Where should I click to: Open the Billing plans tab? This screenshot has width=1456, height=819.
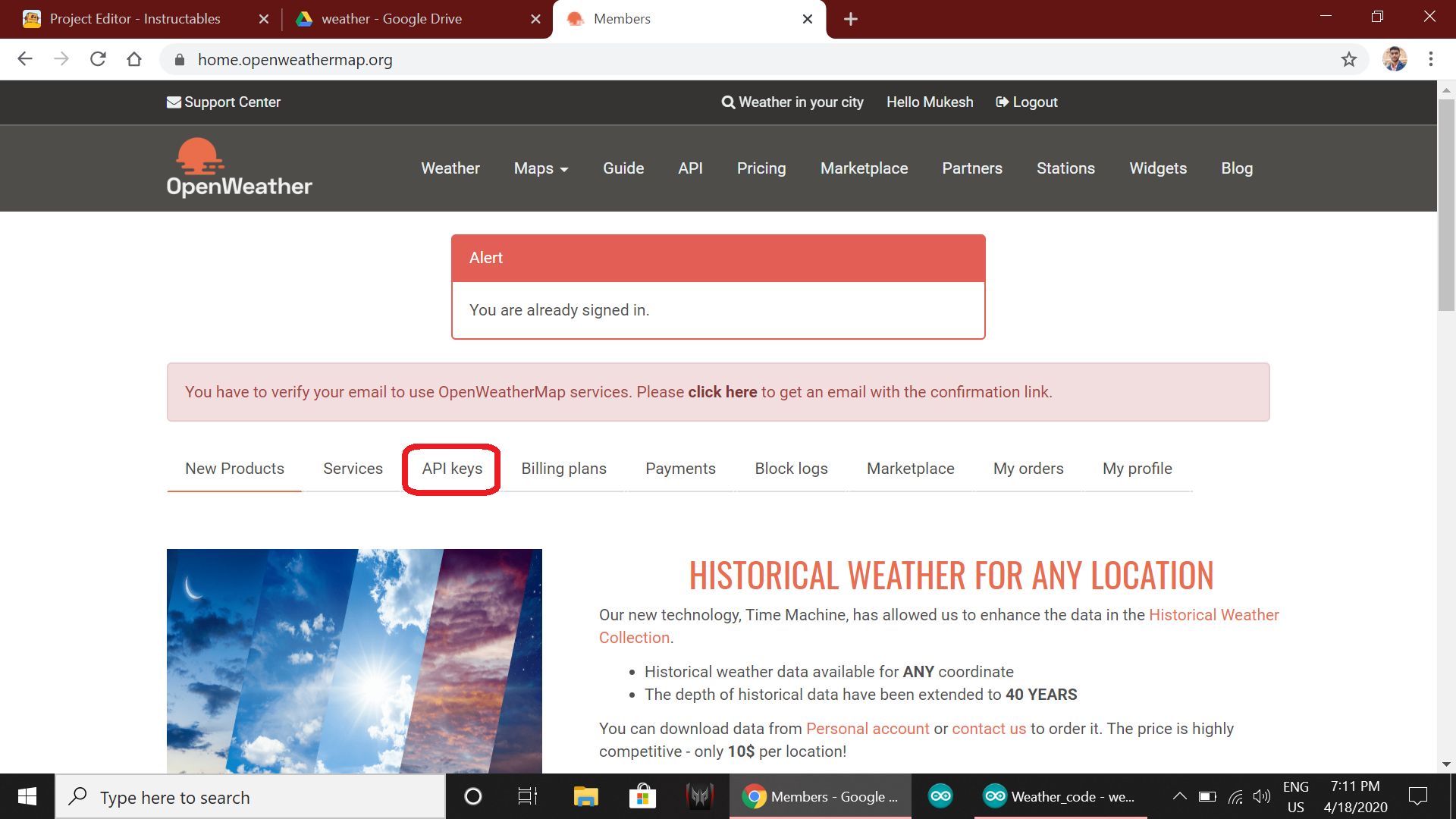tap(563, 469)
